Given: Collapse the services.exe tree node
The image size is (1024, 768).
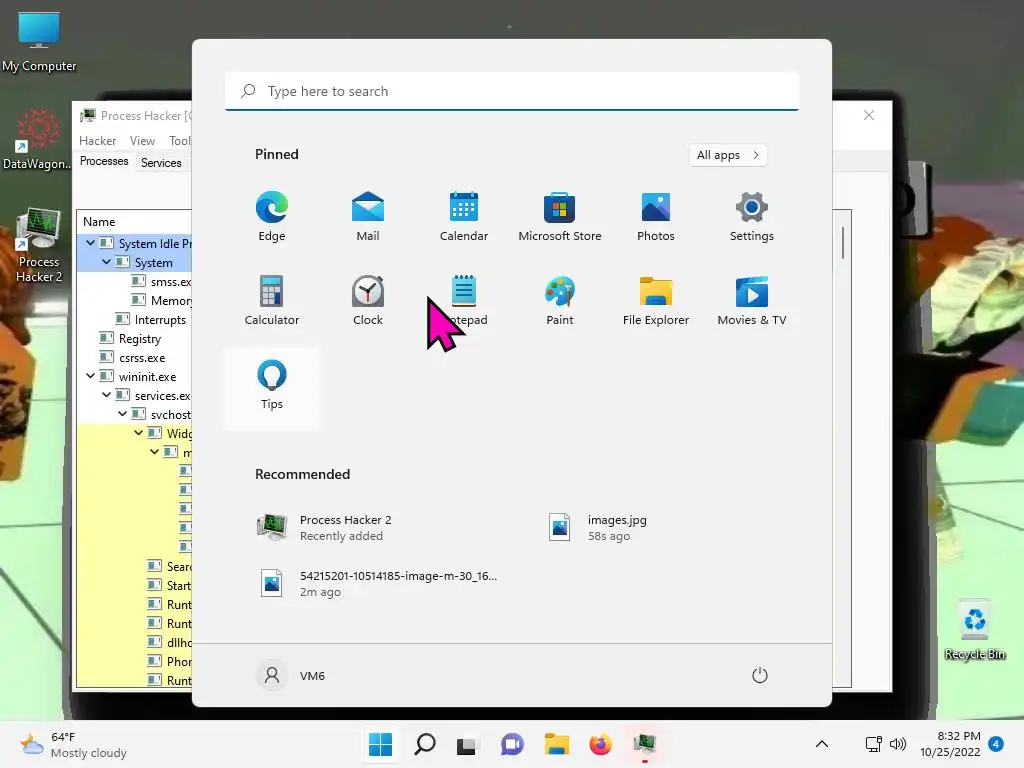Looking at the screenshot, I should pos(106,395).
